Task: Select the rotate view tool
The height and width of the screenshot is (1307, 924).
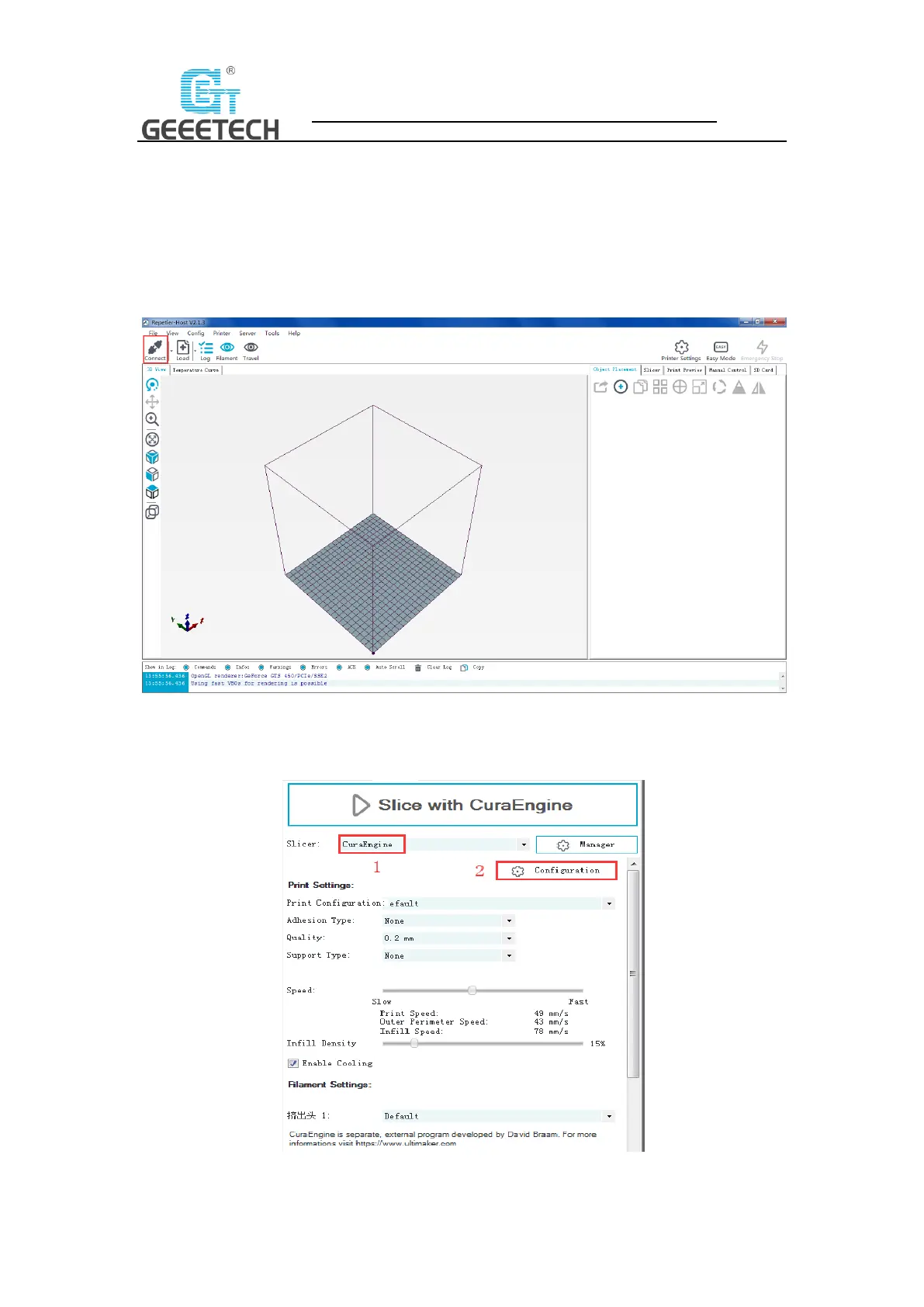Action: pos(152,384)
